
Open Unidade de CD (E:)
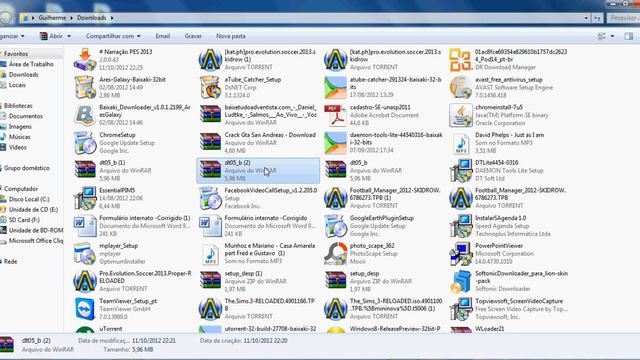coord(33,209)
